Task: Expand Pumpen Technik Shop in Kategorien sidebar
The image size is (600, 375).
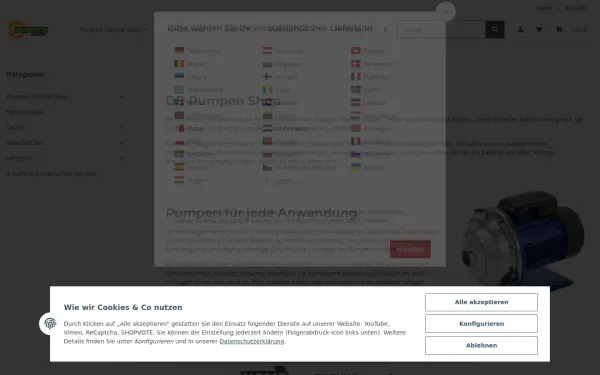Action: pos(122,97)
